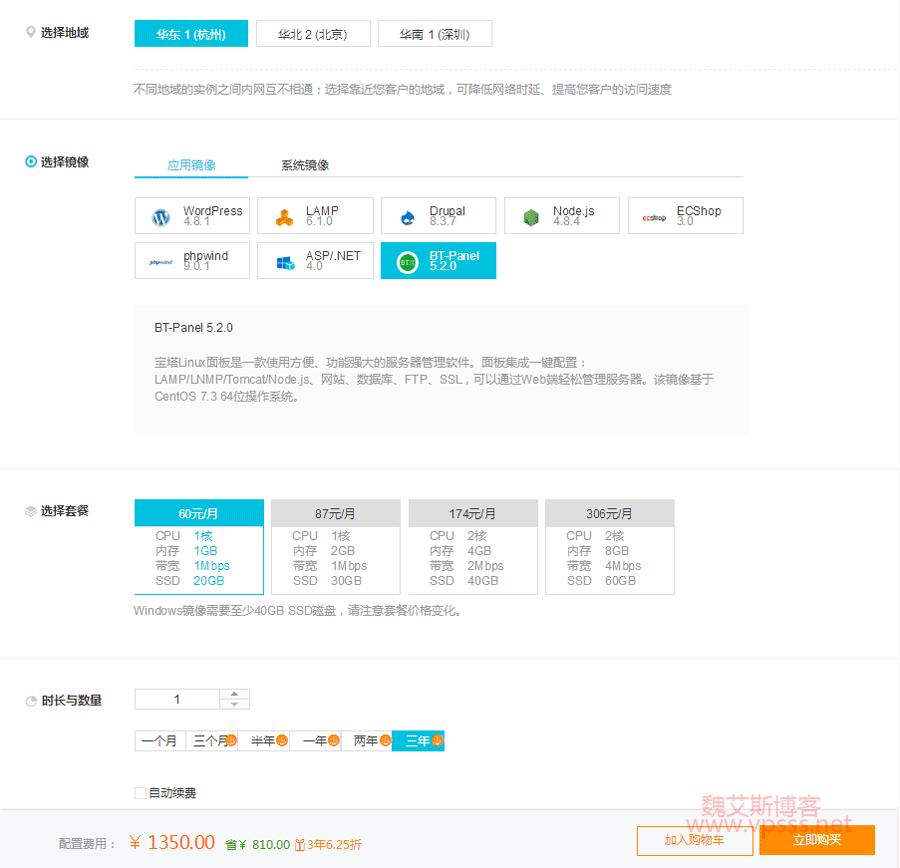Select the WordPress 4.8.1 image icon
Image resolution: width=900 pixels, height=868 pixels.
click(161, 217)
